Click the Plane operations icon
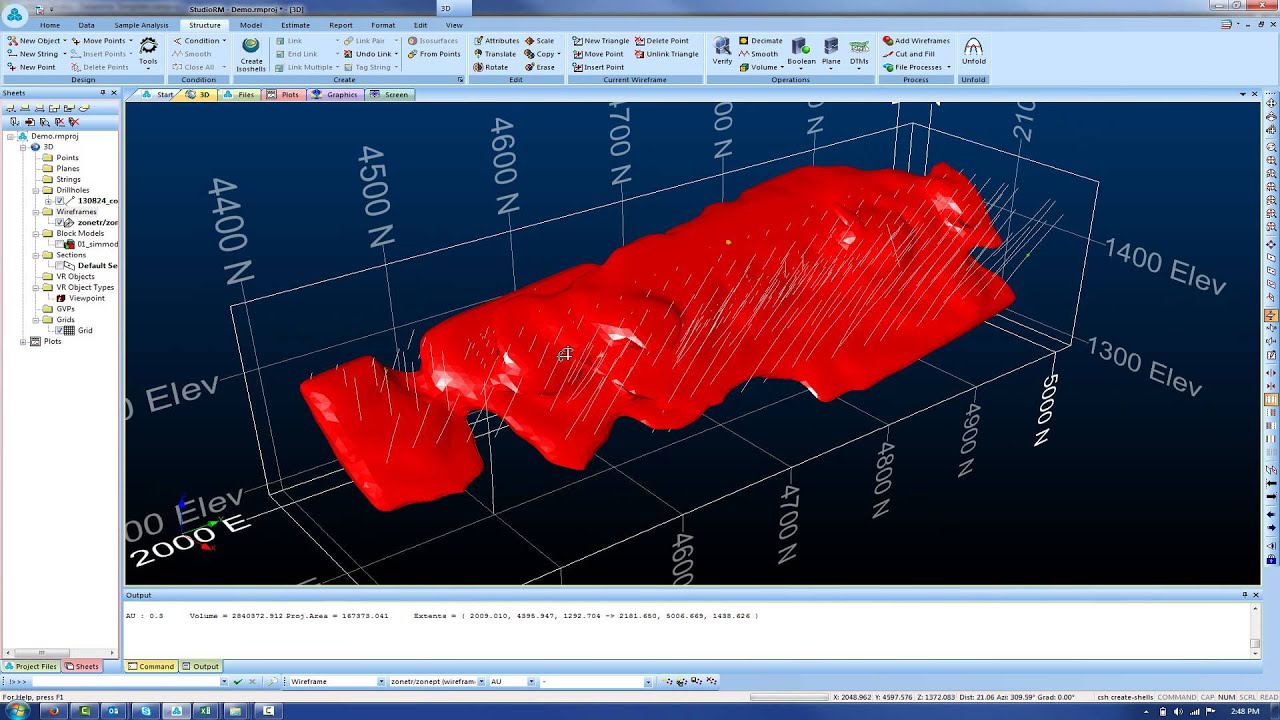 (831, 52)
